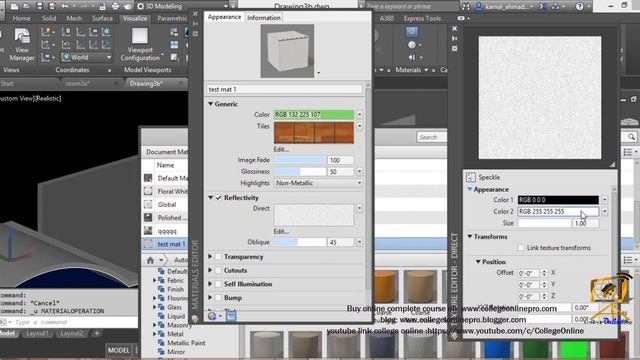Screen dimensions: 640x360
Task: Click the New file icon in quick access toolbar
Action: point(14,6)
